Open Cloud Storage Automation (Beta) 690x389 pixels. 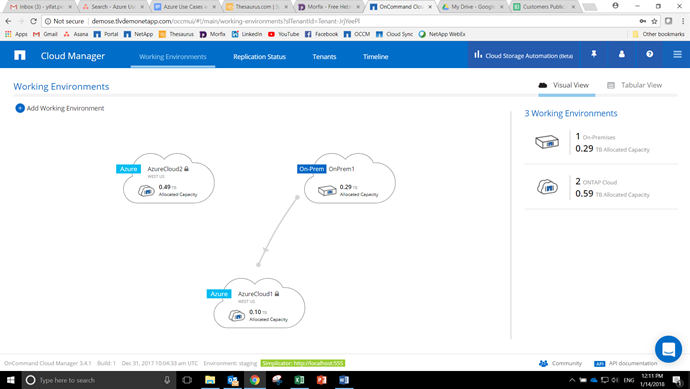pos(524,55)
